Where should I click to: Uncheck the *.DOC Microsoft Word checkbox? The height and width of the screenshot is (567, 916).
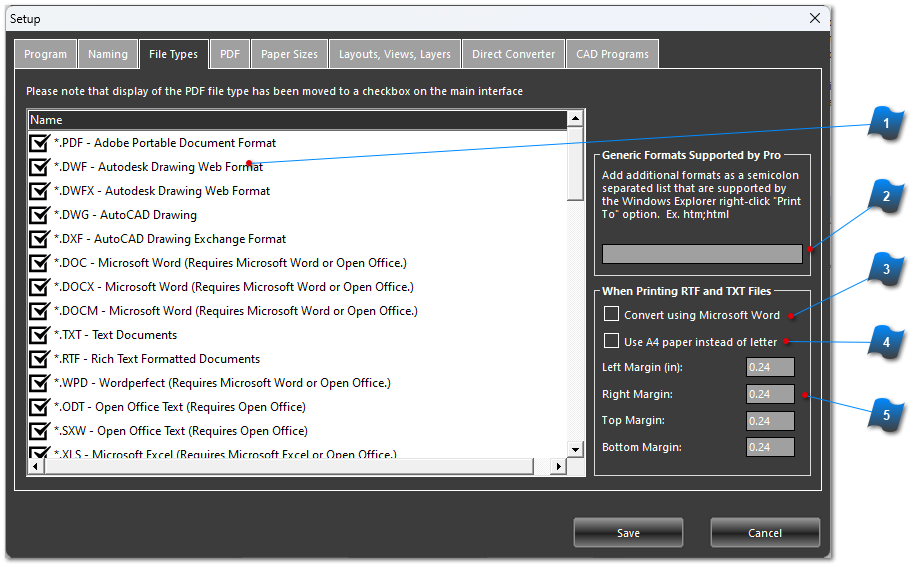click(39, 263)
